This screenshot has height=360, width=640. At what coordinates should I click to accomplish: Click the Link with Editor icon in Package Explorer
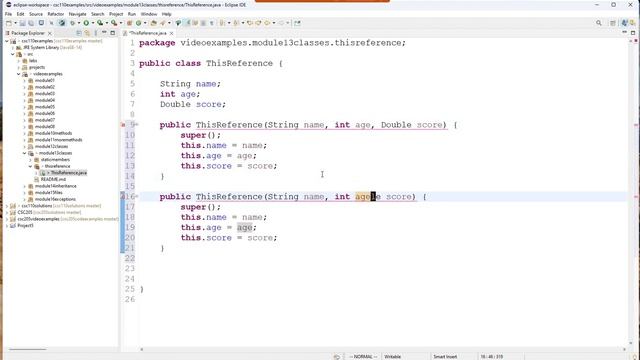point(87,33)
